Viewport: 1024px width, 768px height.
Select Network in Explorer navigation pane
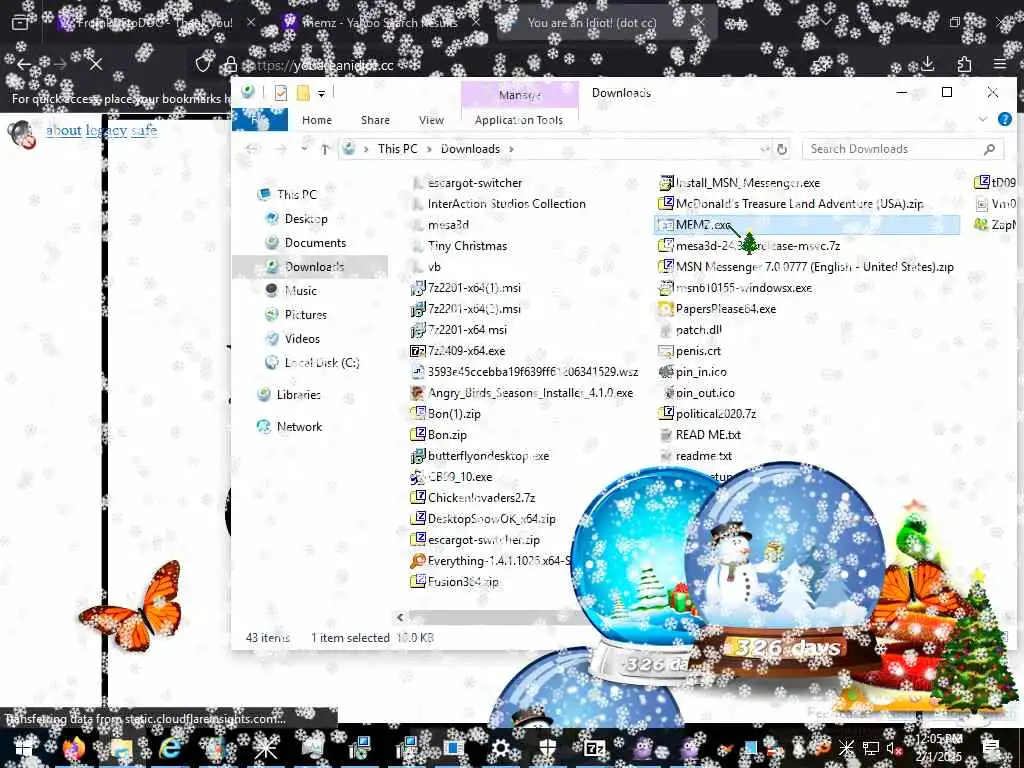(299, 426)
